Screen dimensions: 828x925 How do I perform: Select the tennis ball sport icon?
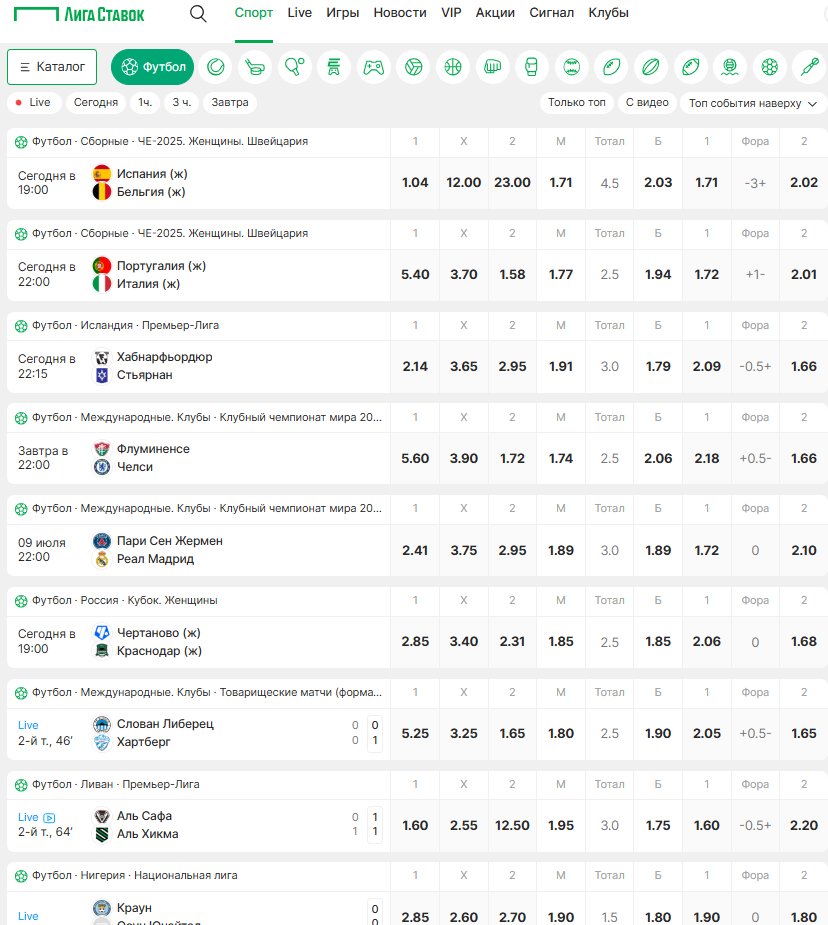(215, 67)
